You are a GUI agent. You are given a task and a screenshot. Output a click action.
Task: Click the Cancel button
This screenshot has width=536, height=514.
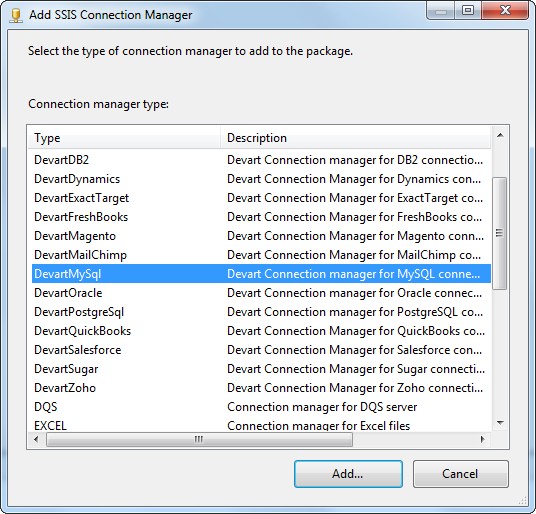click(460, 474)
